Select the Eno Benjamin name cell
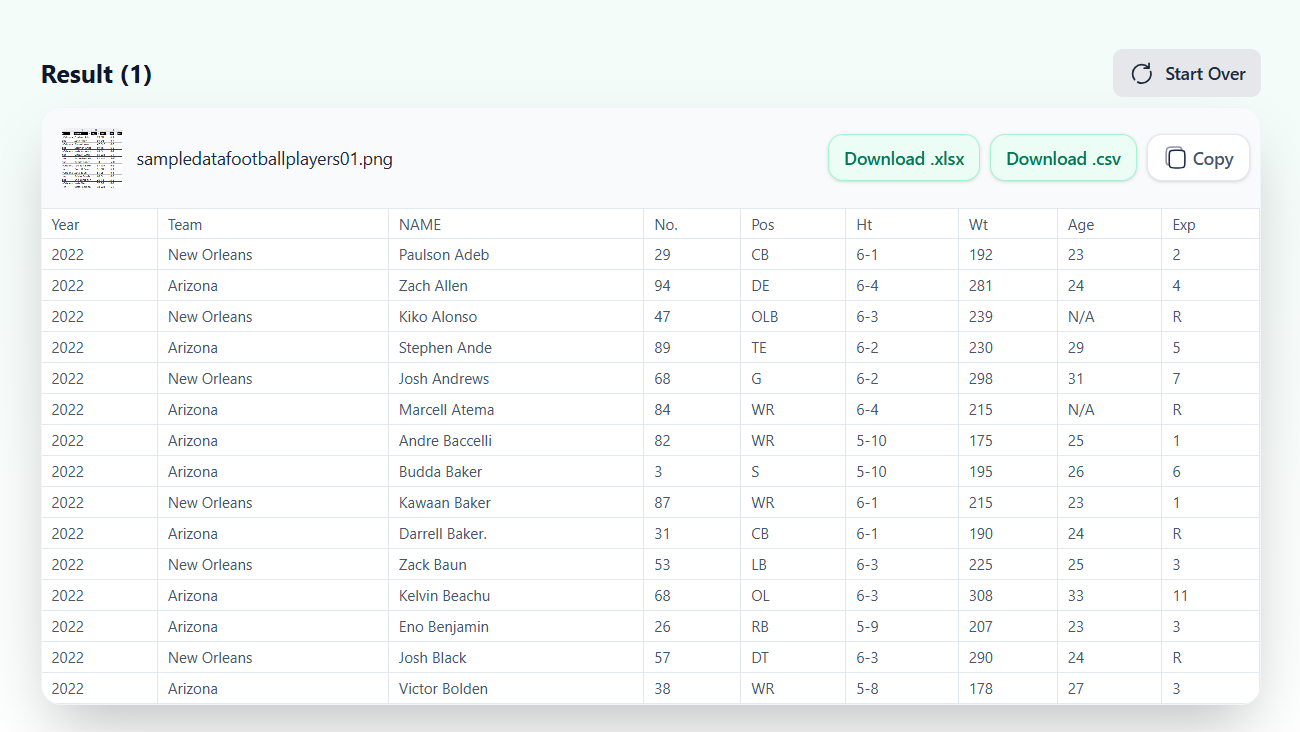Image resolution: width=1300 pixels, height=732 pixels. click(516, 627)
